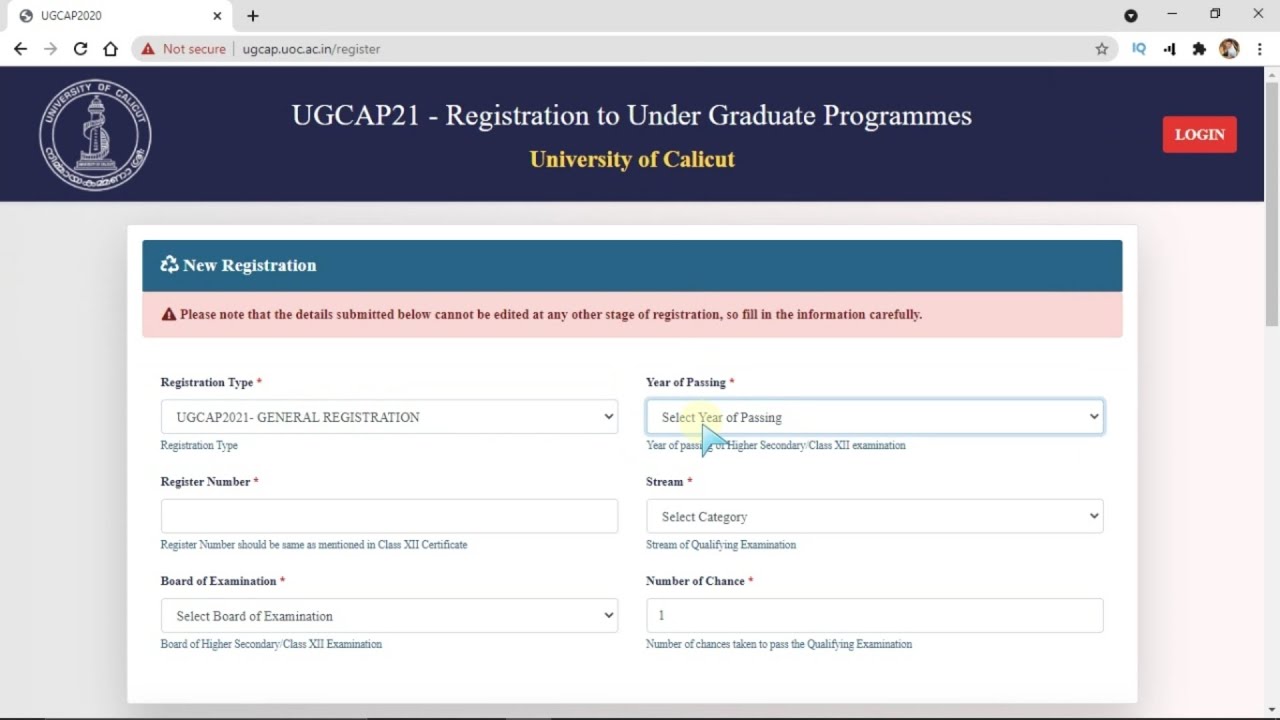Click the UGCAP21 registration page title
The image size is (1280, 720).
(632, 115)
